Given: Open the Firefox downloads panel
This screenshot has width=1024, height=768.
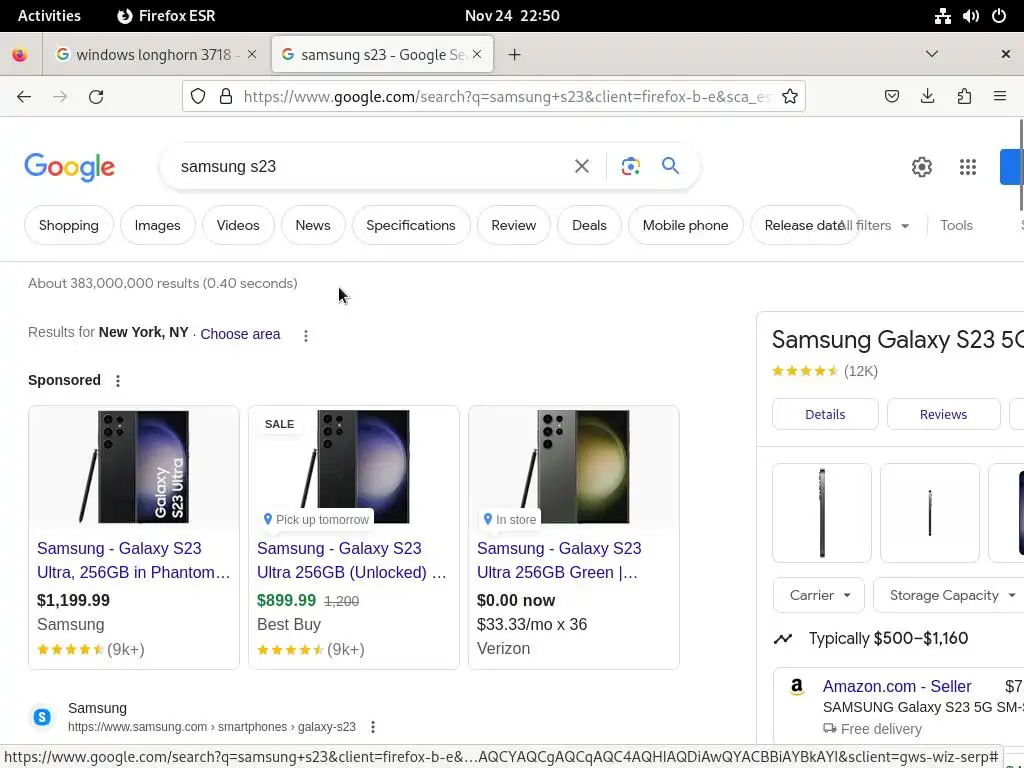Looking at the screenshot, I should tap(927, 97).
